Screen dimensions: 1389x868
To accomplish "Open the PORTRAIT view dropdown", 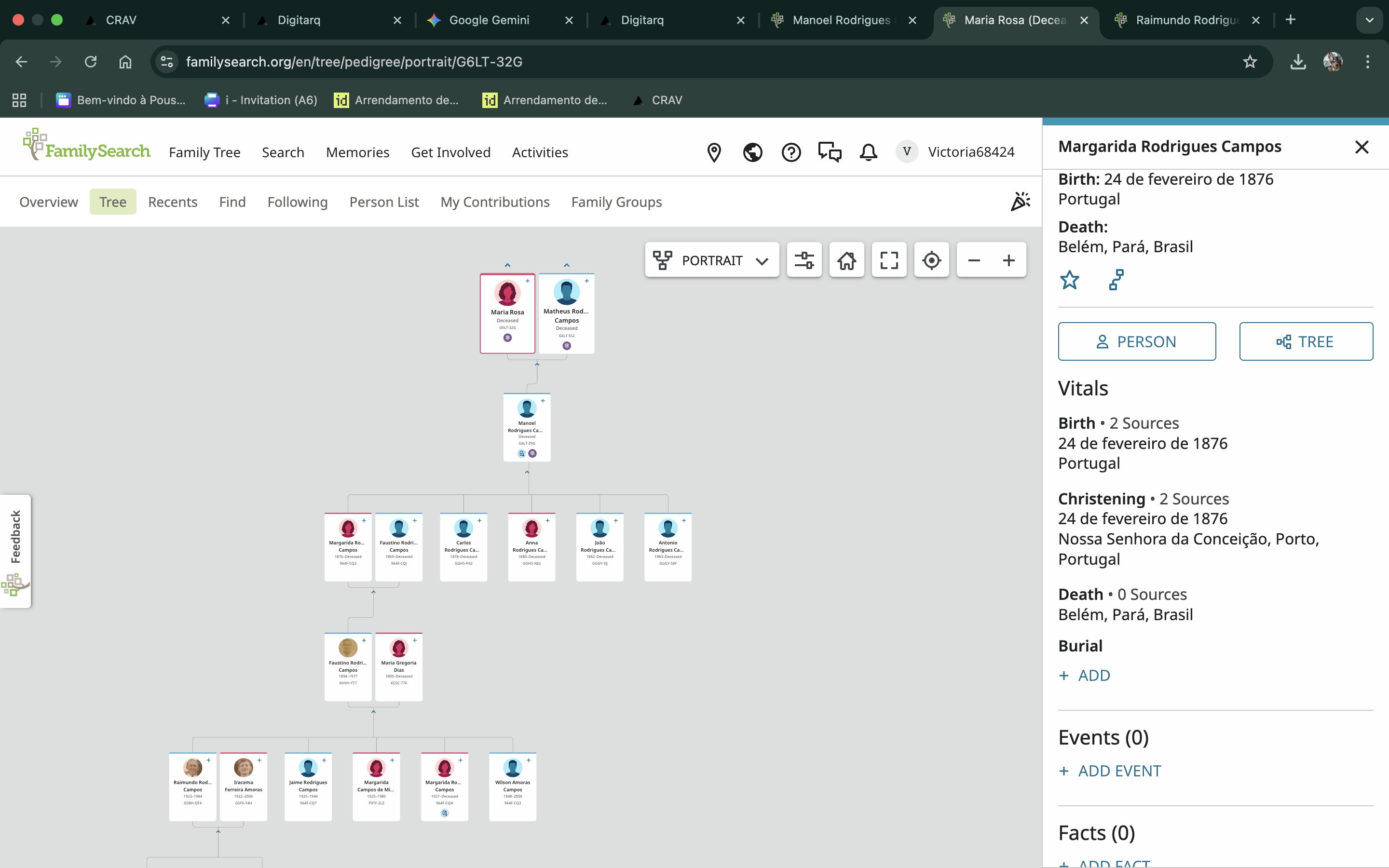I will coord(712,260).
